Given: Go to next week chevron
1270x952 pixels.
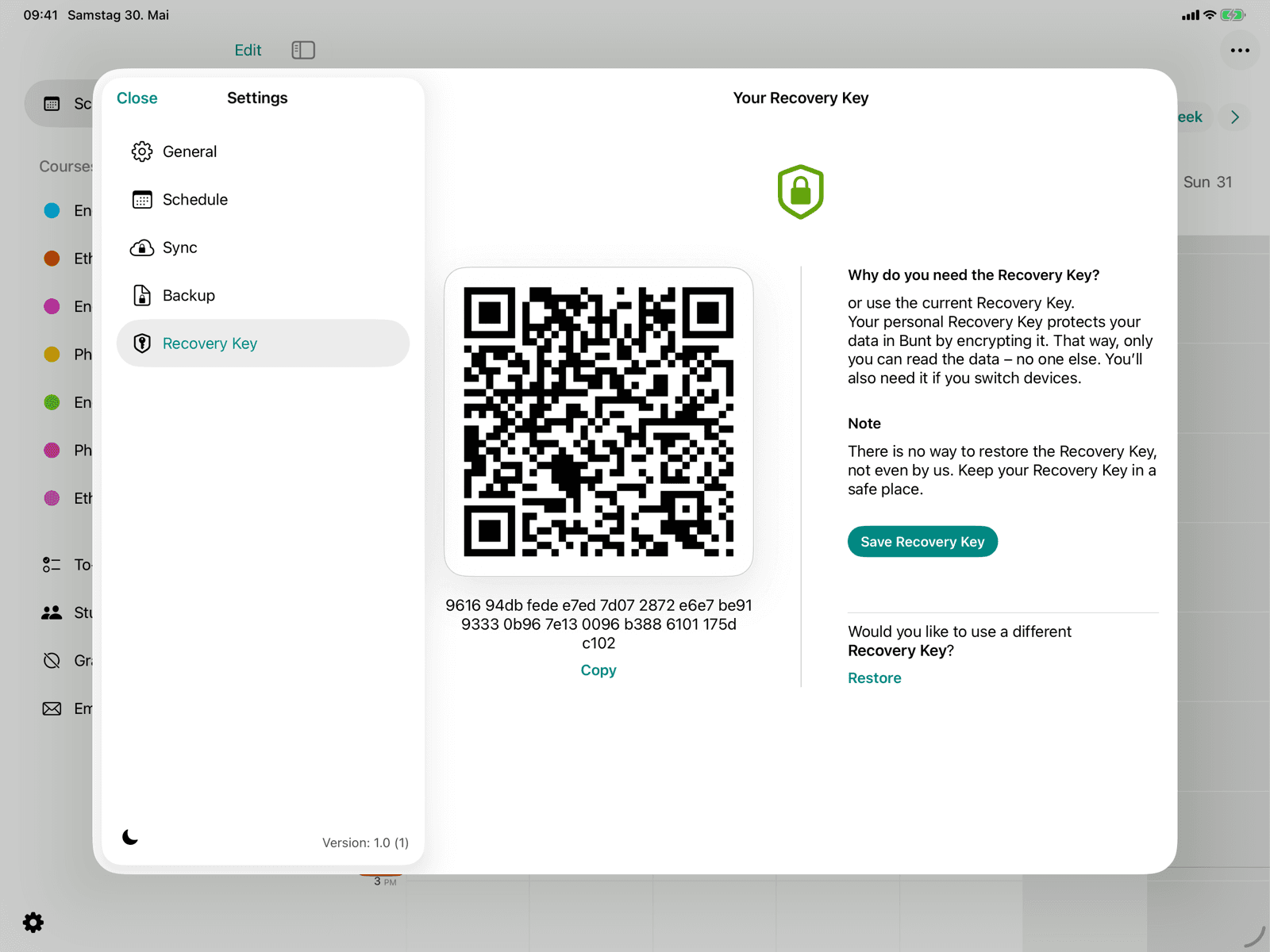Looking at the screenshot, I should (x=1235, y=117).
